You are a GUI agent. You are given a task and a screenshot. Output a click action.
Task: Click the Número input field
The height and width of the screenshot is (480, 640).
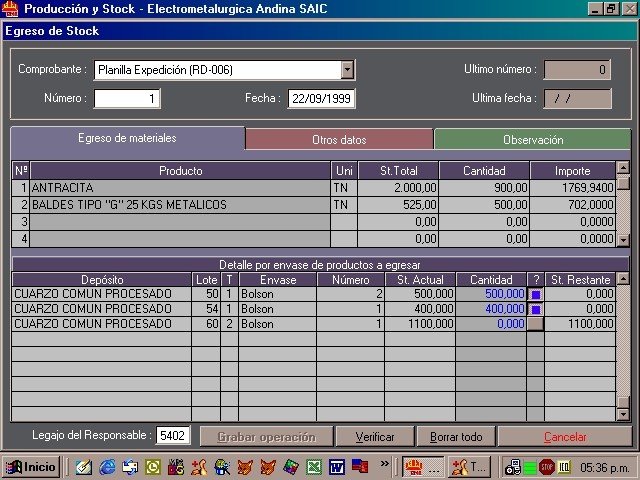point(127,98)
